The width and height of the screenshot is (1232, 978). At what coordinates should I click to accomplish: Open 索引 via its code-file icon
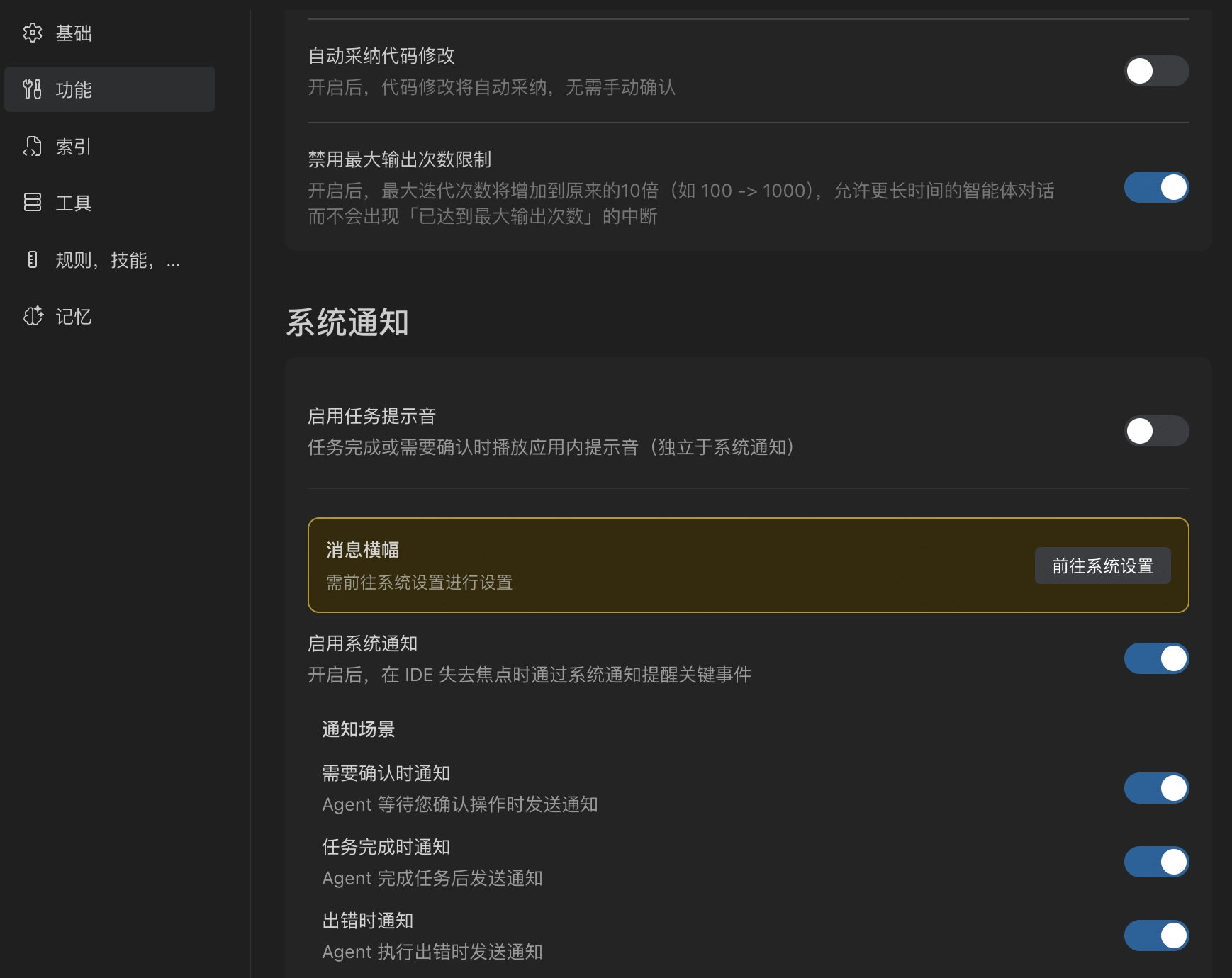(33, 147)
